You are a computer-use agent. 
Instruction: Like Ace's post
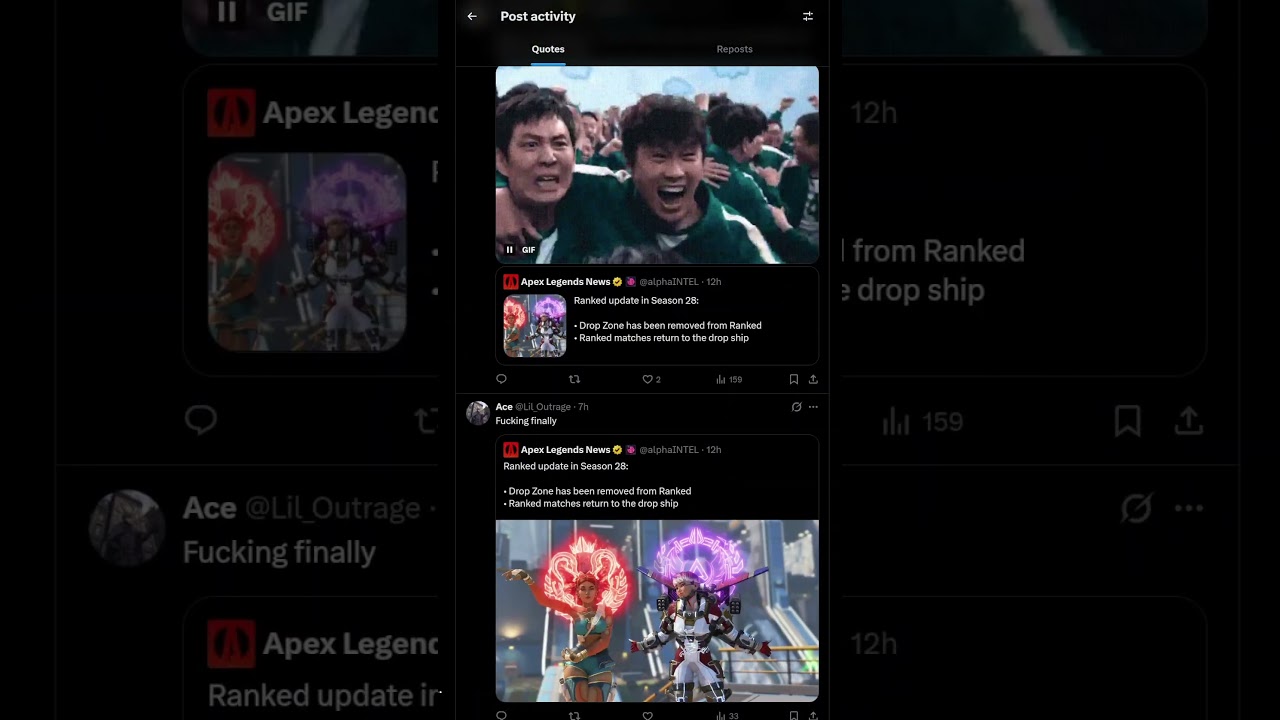pyautogui.click(x=647, y=715)
